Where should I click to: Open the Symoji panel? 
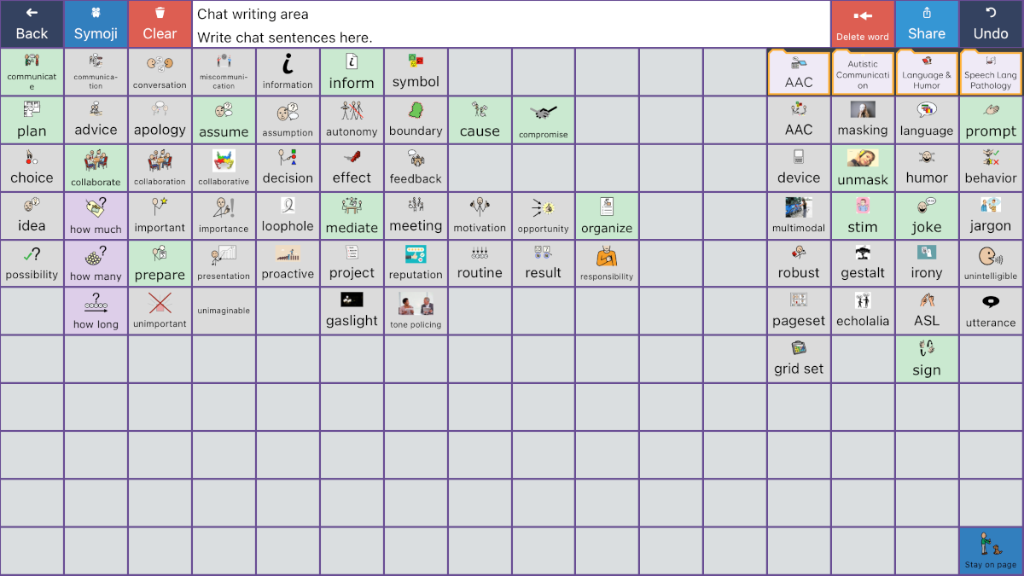pyautogui.click(x=96, y=24)
